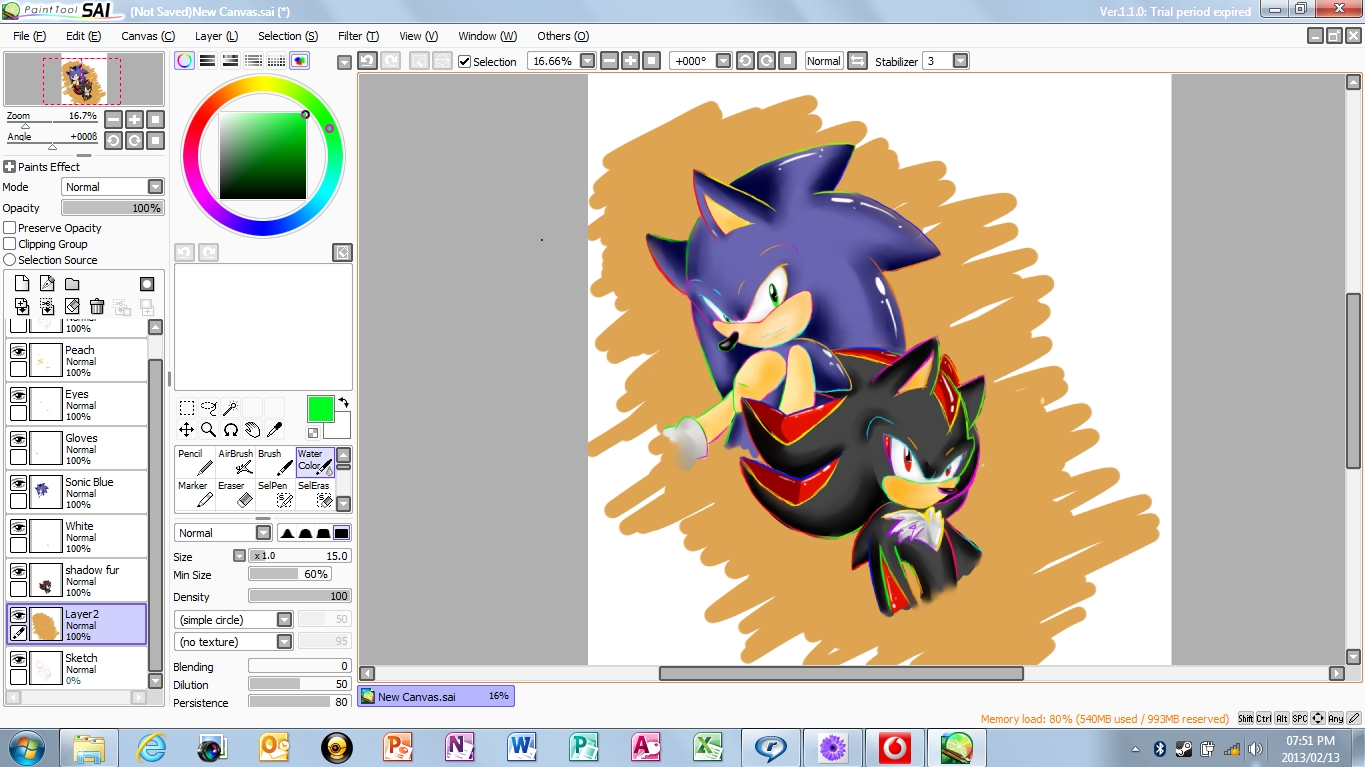
Task: Click toolbar zoom-in plus button
Action: 630,61
